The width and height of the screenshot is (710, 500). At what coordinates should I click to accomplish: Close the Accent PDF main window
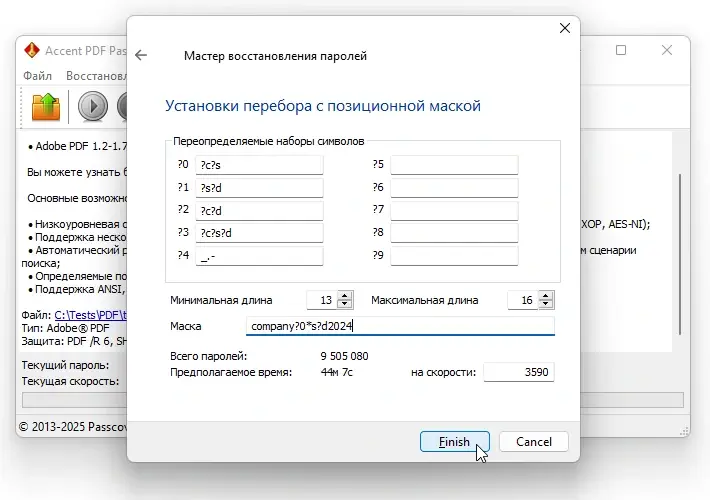click(667, 50)
